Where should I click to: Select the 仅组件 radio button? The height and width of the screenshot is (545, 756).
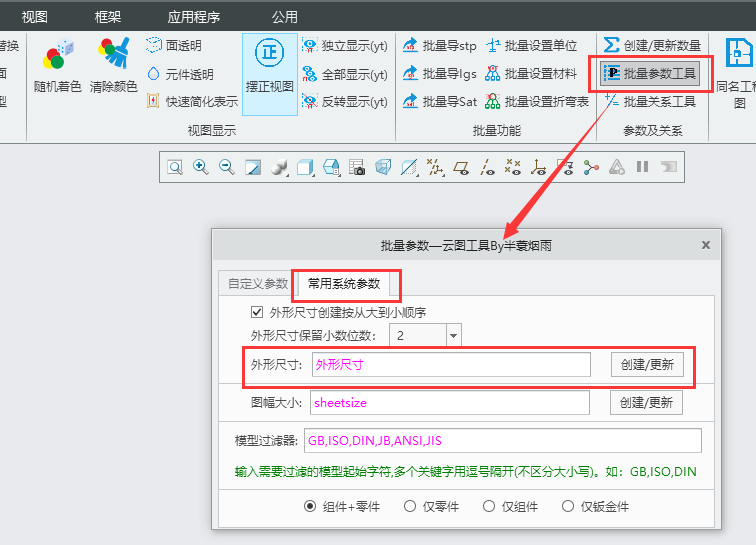click(489, 506)
